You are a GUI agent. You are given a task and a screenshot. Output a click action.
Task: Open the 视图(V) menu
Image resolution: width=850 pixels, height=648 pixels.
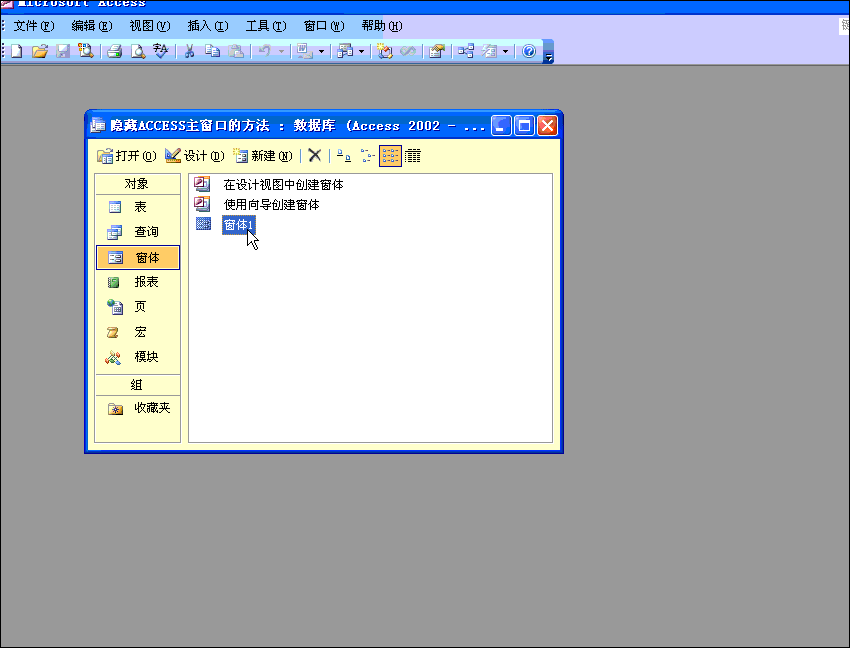click(150, 26)
